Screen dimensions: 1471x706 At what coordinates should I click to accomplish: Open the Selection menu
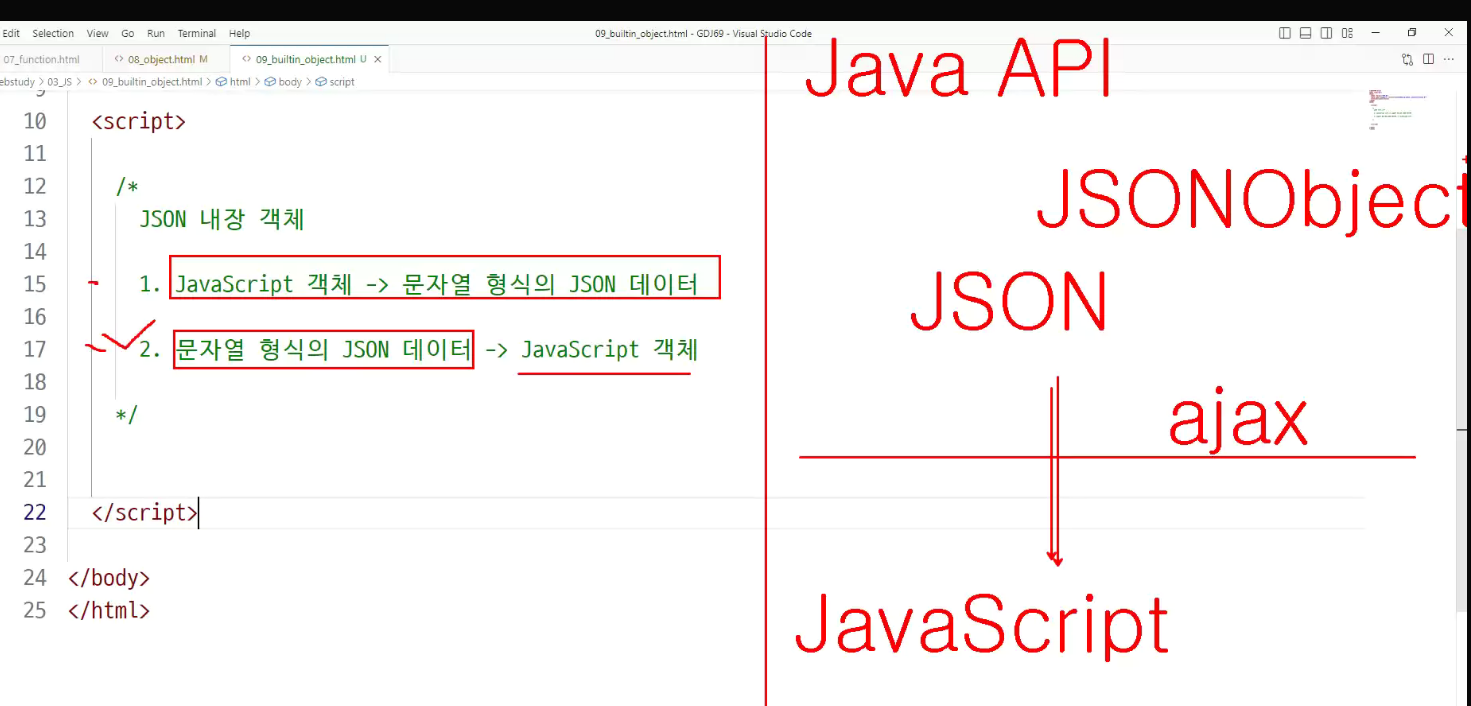point(53,33)
